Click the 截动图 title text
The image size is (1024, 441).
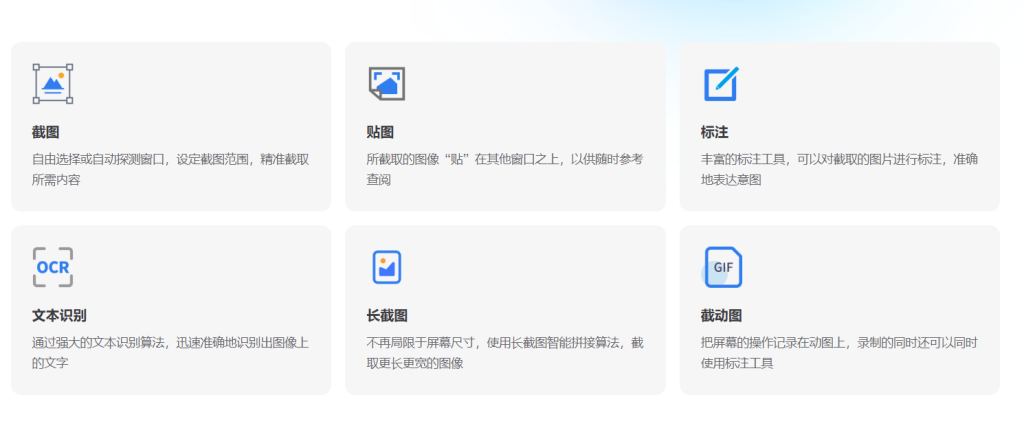(721, 316)
